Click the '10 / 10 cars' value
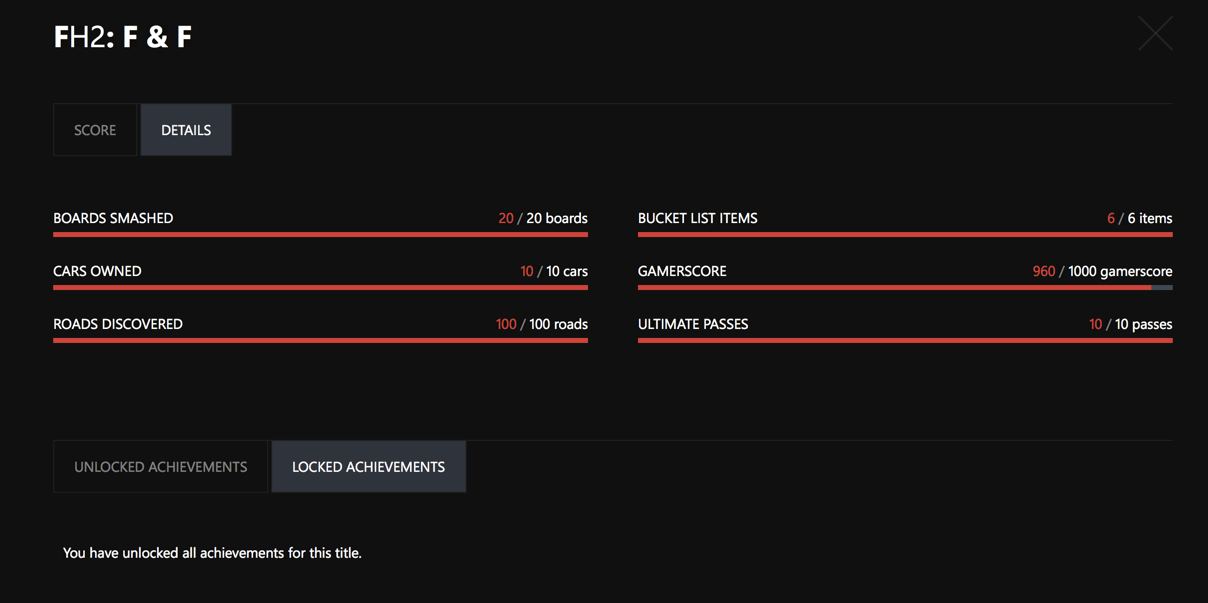The height and width of the screenshot is (603, 1208). [554, 271]
